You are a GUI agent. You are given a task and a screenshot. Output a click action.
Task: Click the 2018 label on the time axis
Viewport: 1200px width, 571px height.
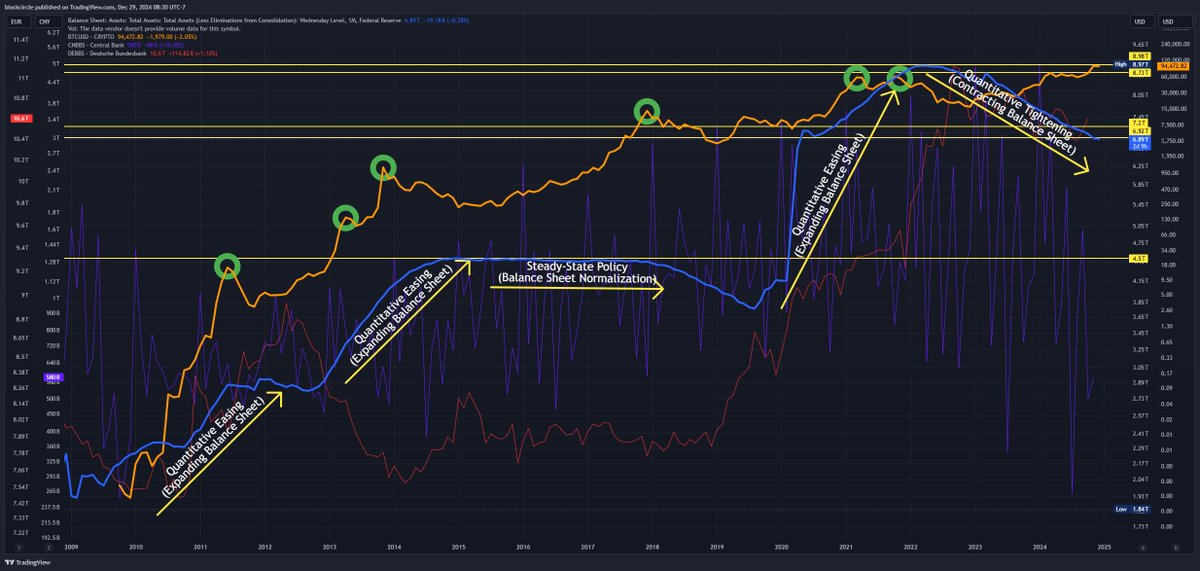pos(652,547)
